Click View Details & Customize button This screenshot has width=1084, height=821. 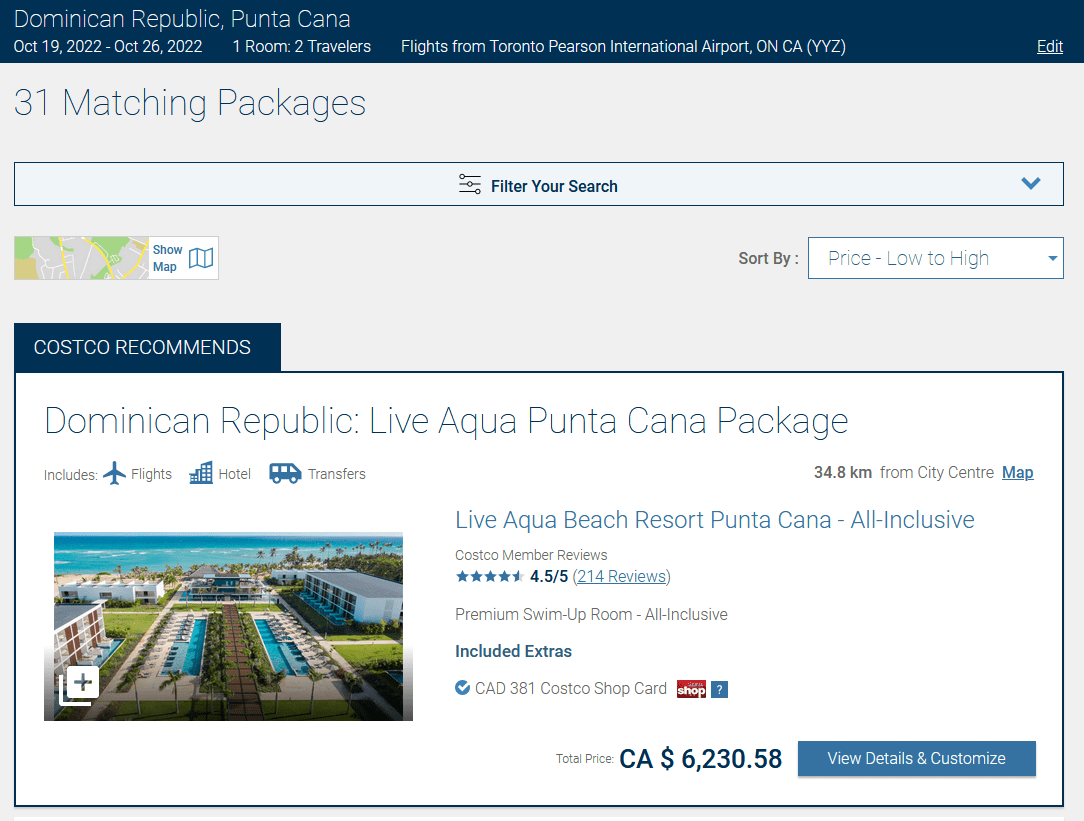tap(917, 758)
